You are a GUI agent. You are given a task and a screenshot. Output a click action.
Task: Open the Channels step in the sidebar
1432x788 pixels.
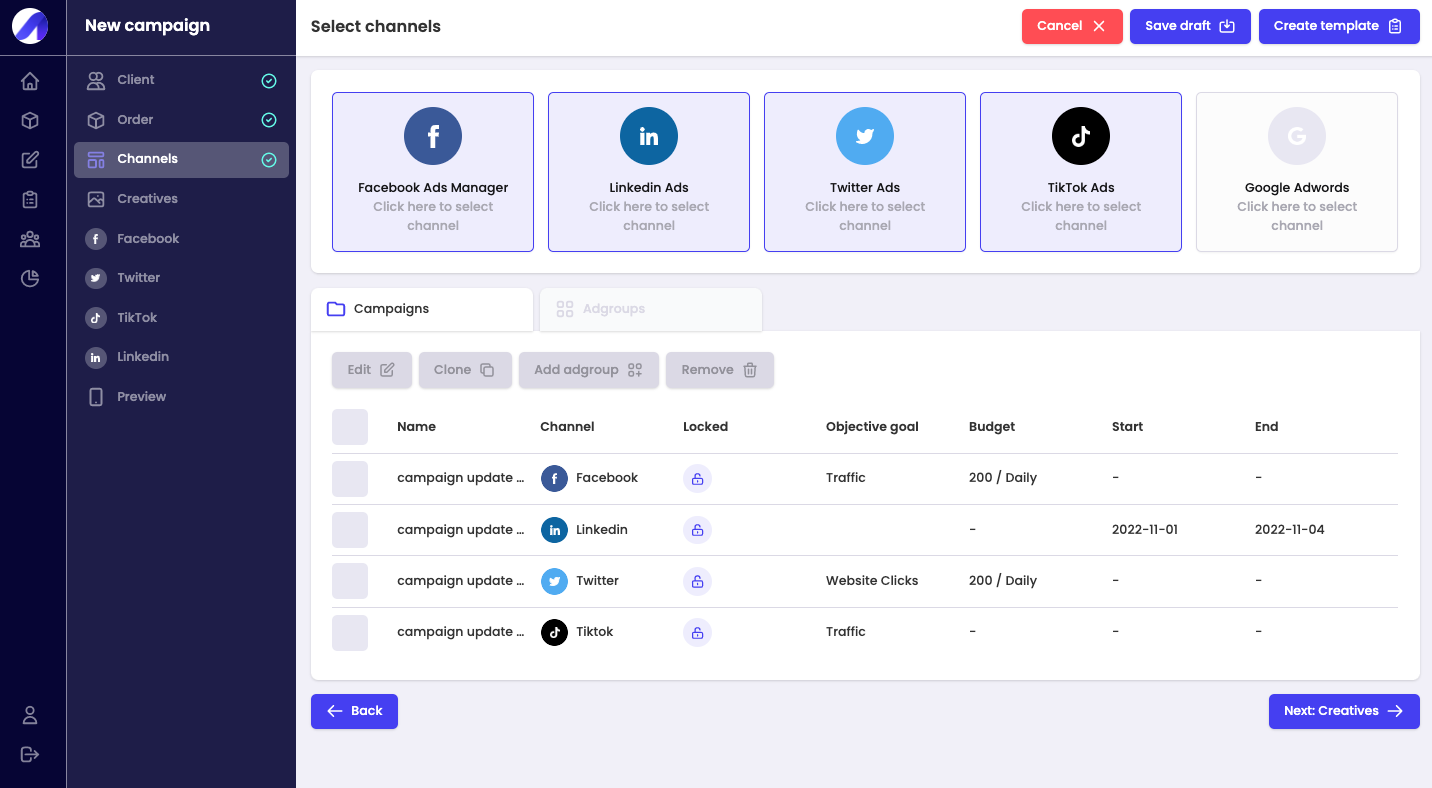(181, 160)
